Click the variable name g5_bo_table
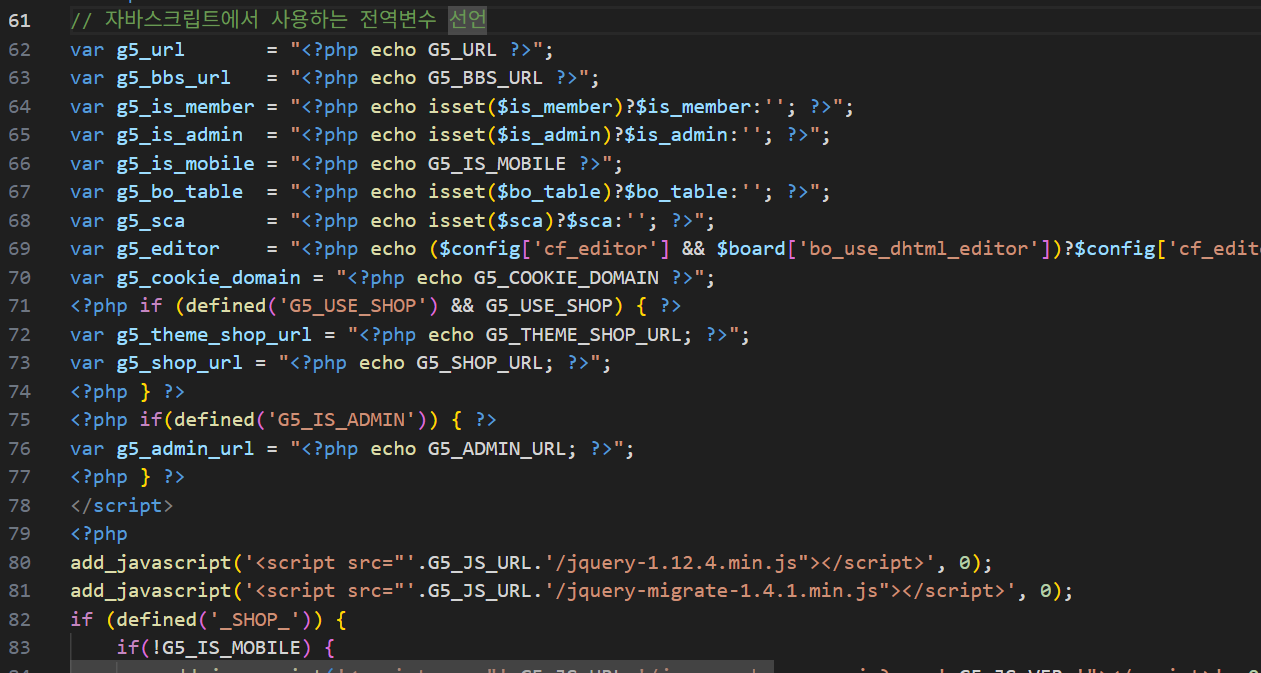 179,191
